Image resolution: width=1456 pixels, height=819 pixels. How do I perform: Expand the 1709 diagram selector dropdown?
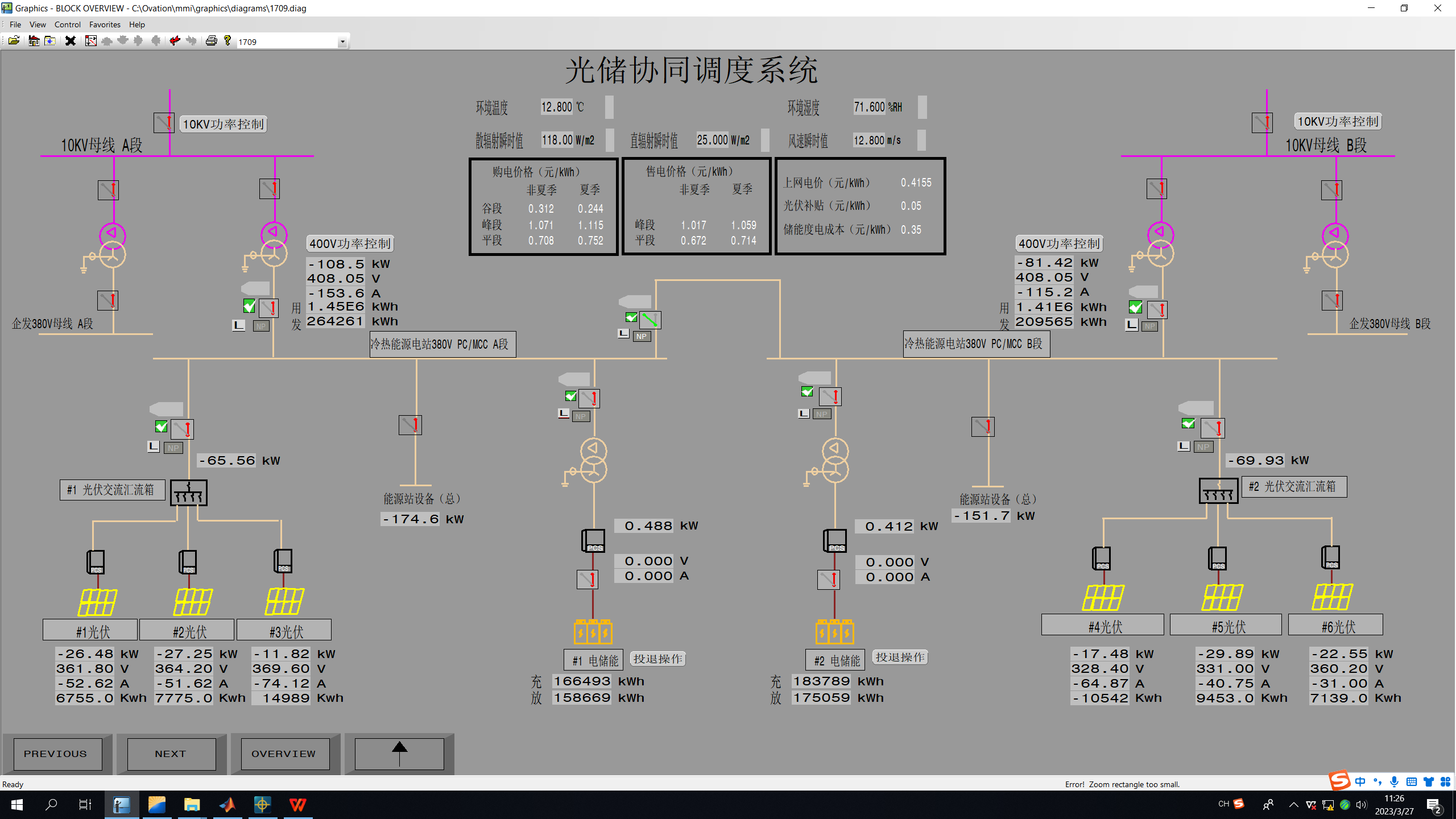[342, 42]
